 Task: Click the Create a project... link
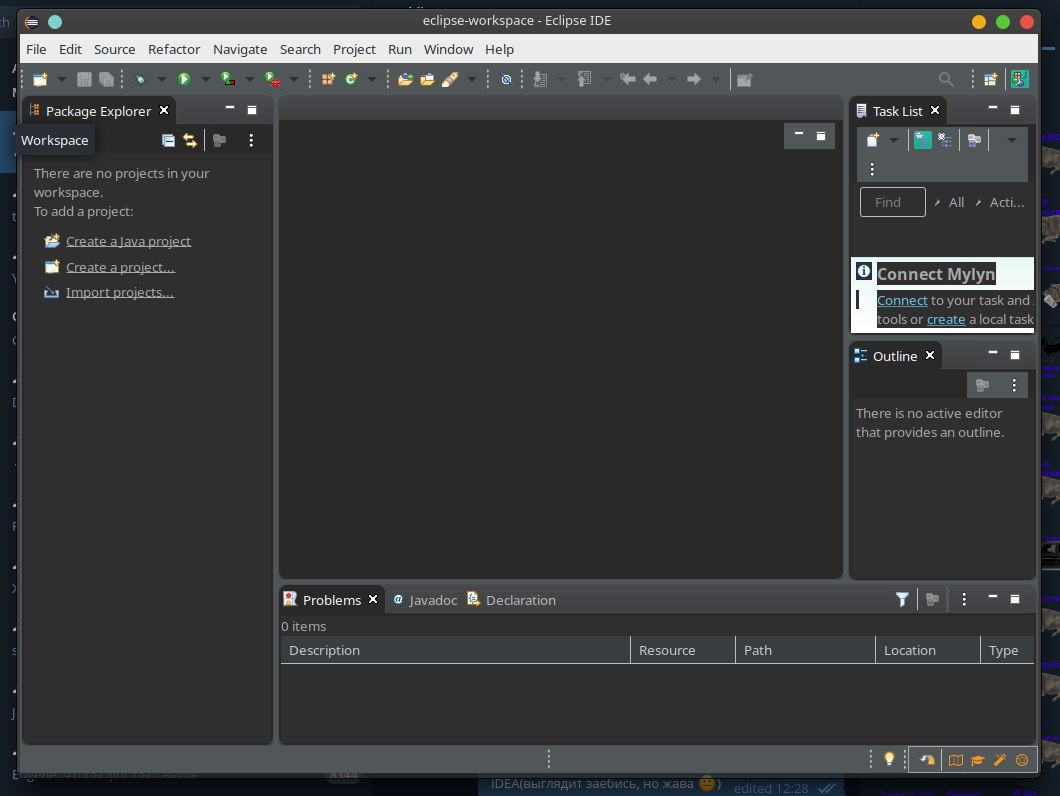pyautogui.click(x=120, y=267)
